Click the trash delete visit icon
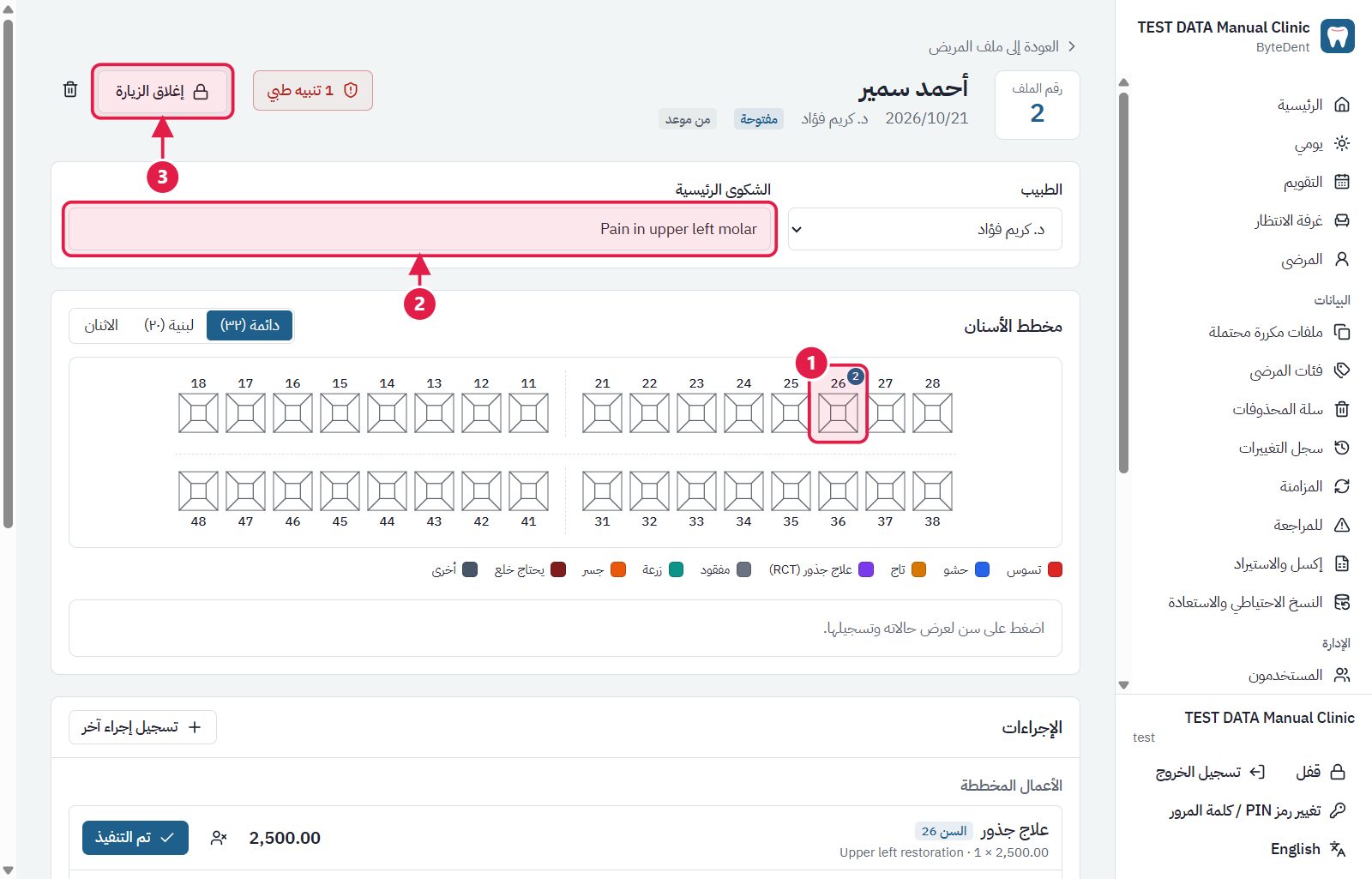1372x879 pixels. pos(70,90)
